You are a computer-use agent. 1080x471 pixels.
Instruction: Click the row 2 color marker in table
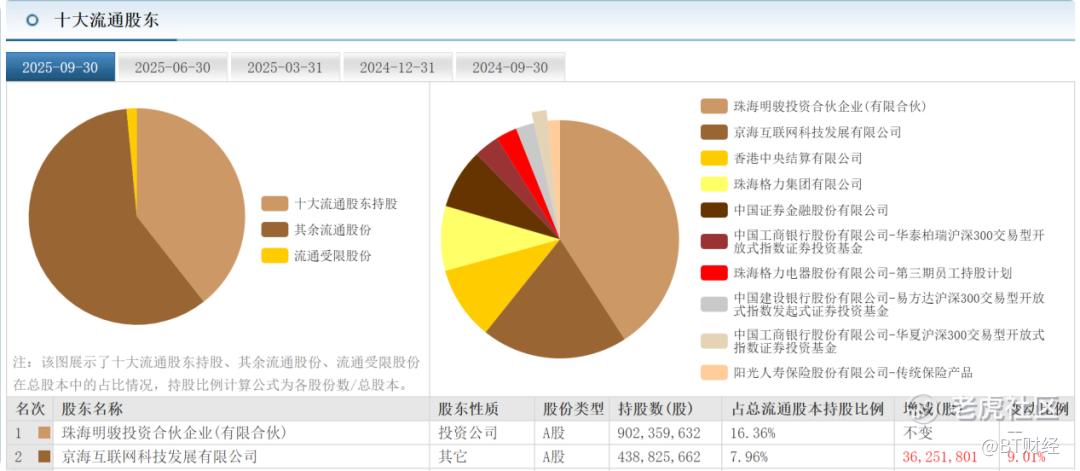coord(45,457)
